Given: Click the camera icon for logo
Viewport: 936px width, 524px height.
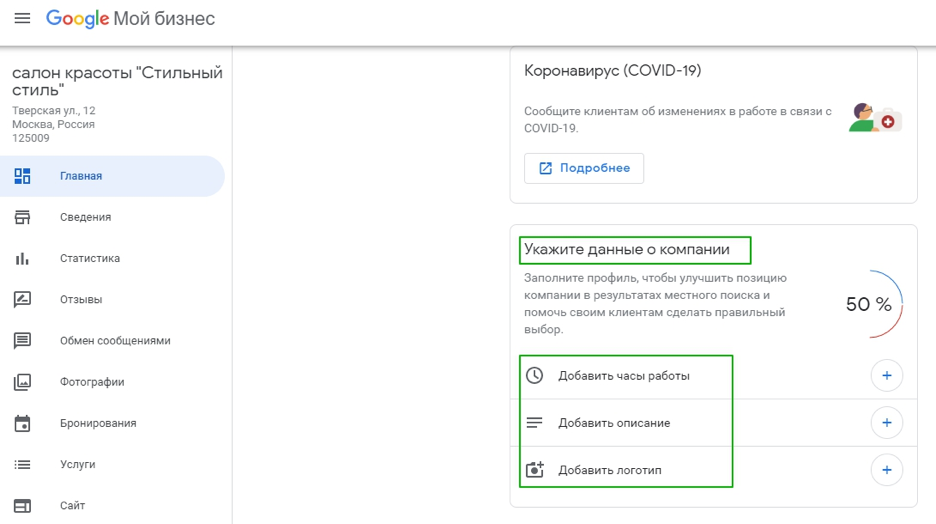Looking at the screenshot, I should coord(535,469).
